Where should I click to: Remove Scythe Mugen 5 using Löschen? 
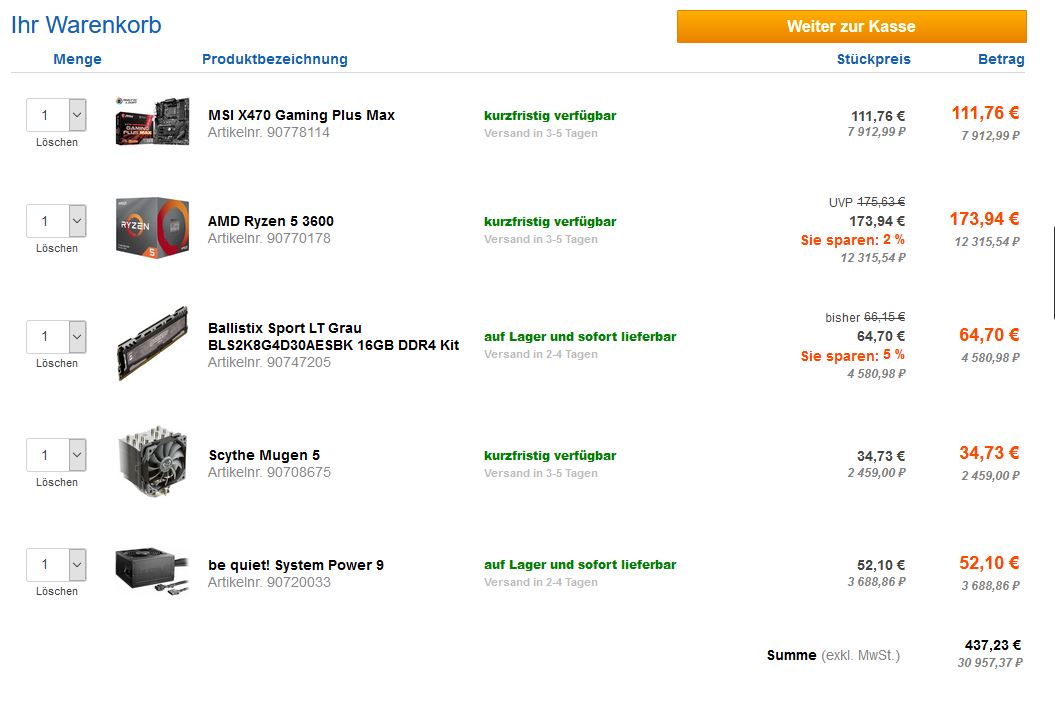pyautogui.click(x=57, y=482)
